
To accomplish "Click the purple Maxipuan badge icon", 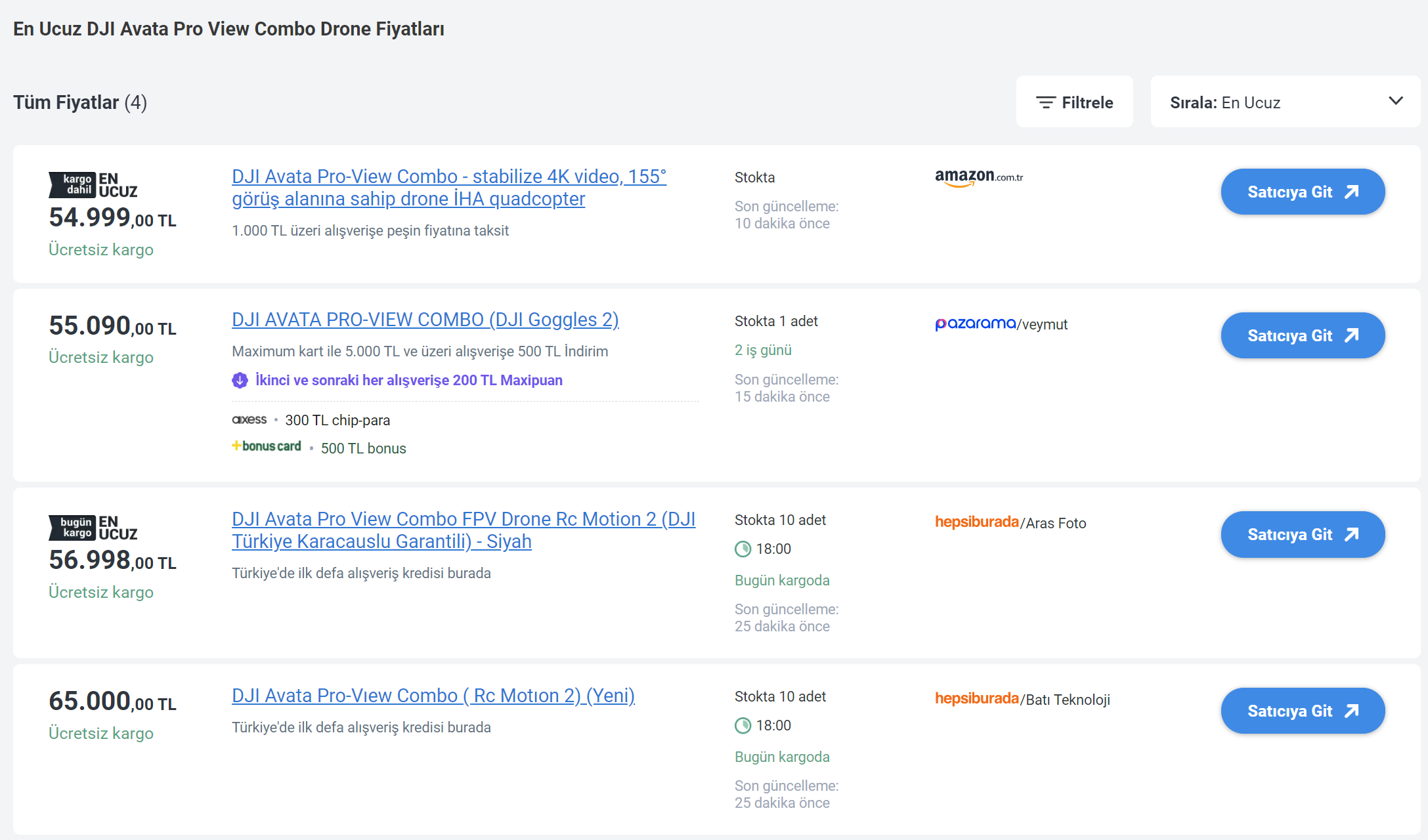I will point(240,380).
